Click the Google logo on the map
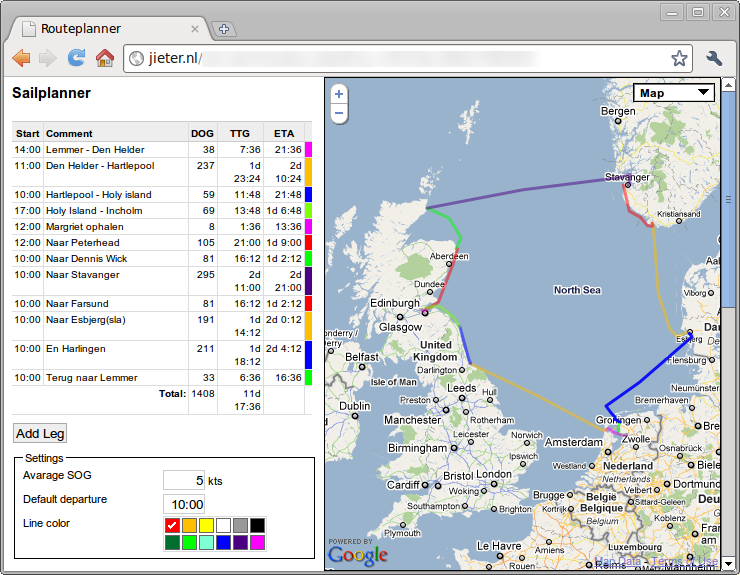Screen dimensions: 740x575 pyautogui.click(x=357, y=555)
